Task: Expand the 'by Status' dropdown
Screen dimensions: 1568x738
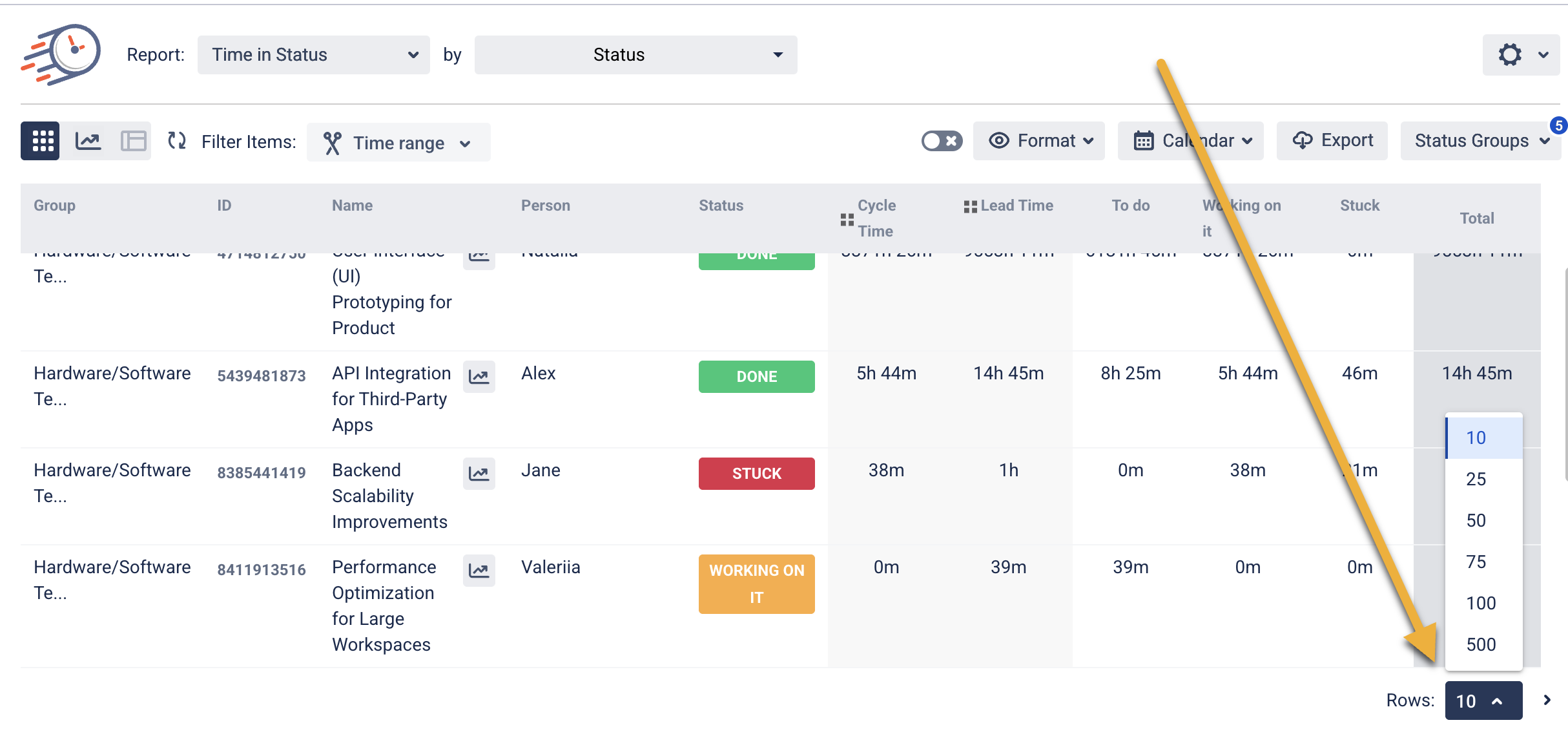Action: pos(635,55)
